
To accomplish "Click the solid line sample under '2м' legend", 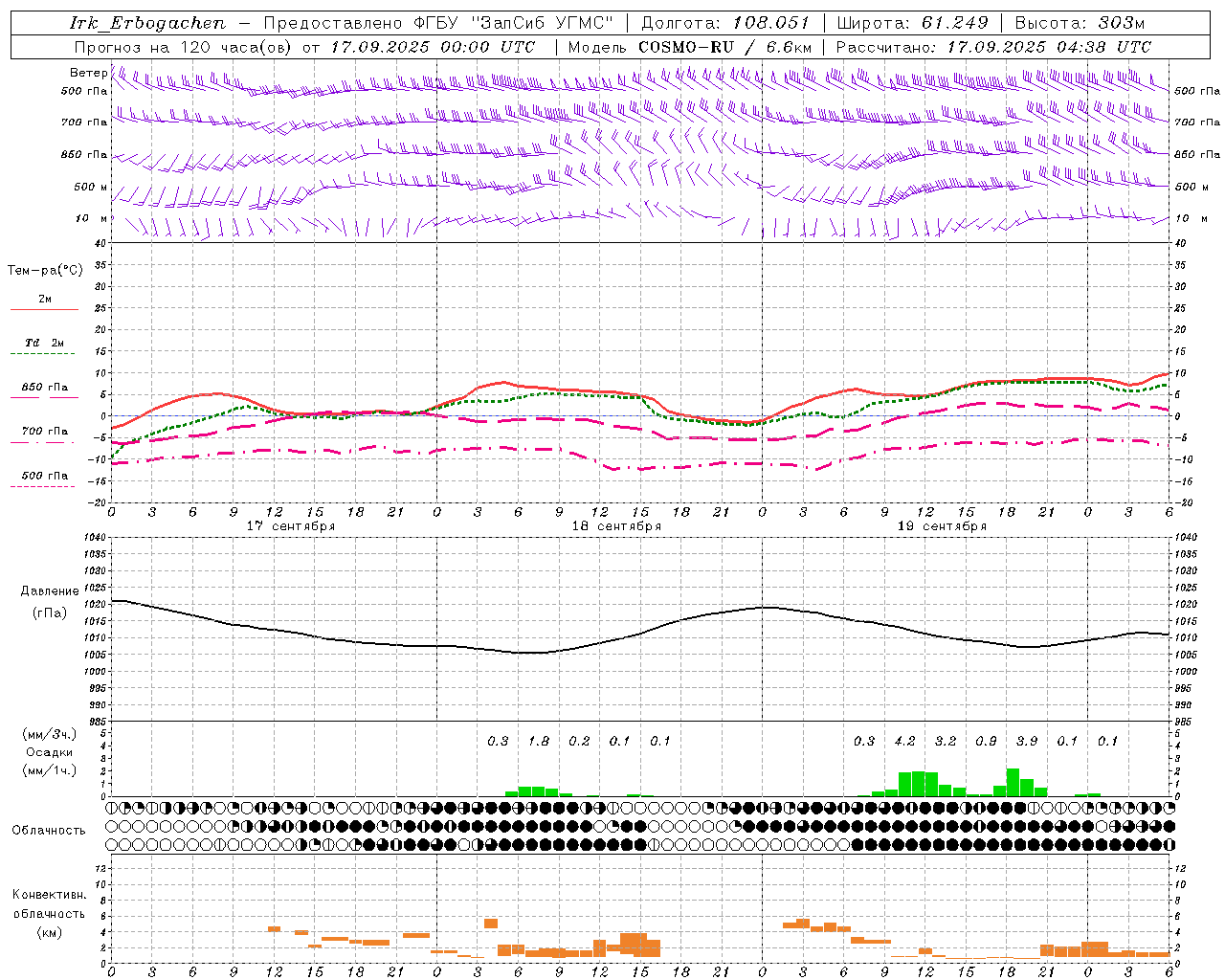I will 44,309.
